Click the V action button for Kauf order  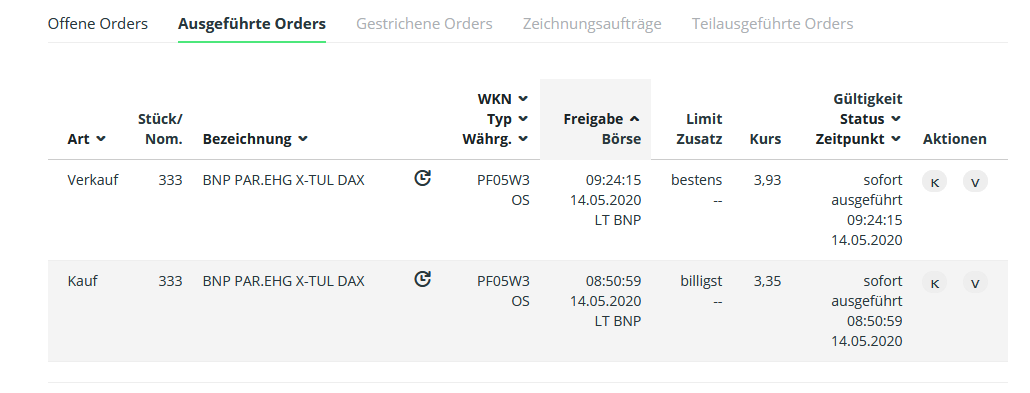tap(975, 283)
